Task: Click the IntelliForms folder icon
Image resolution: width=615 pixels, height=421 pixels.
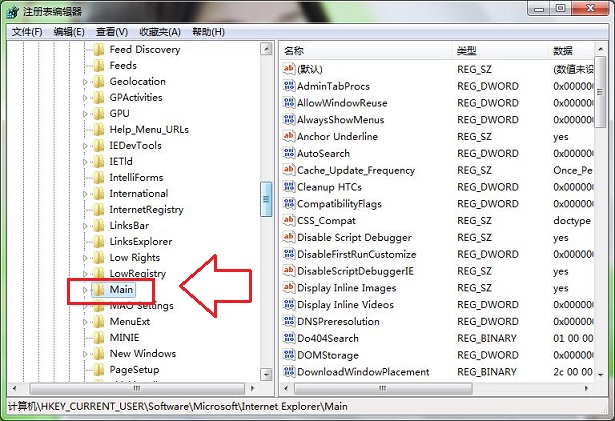Action: pos(99,178)
